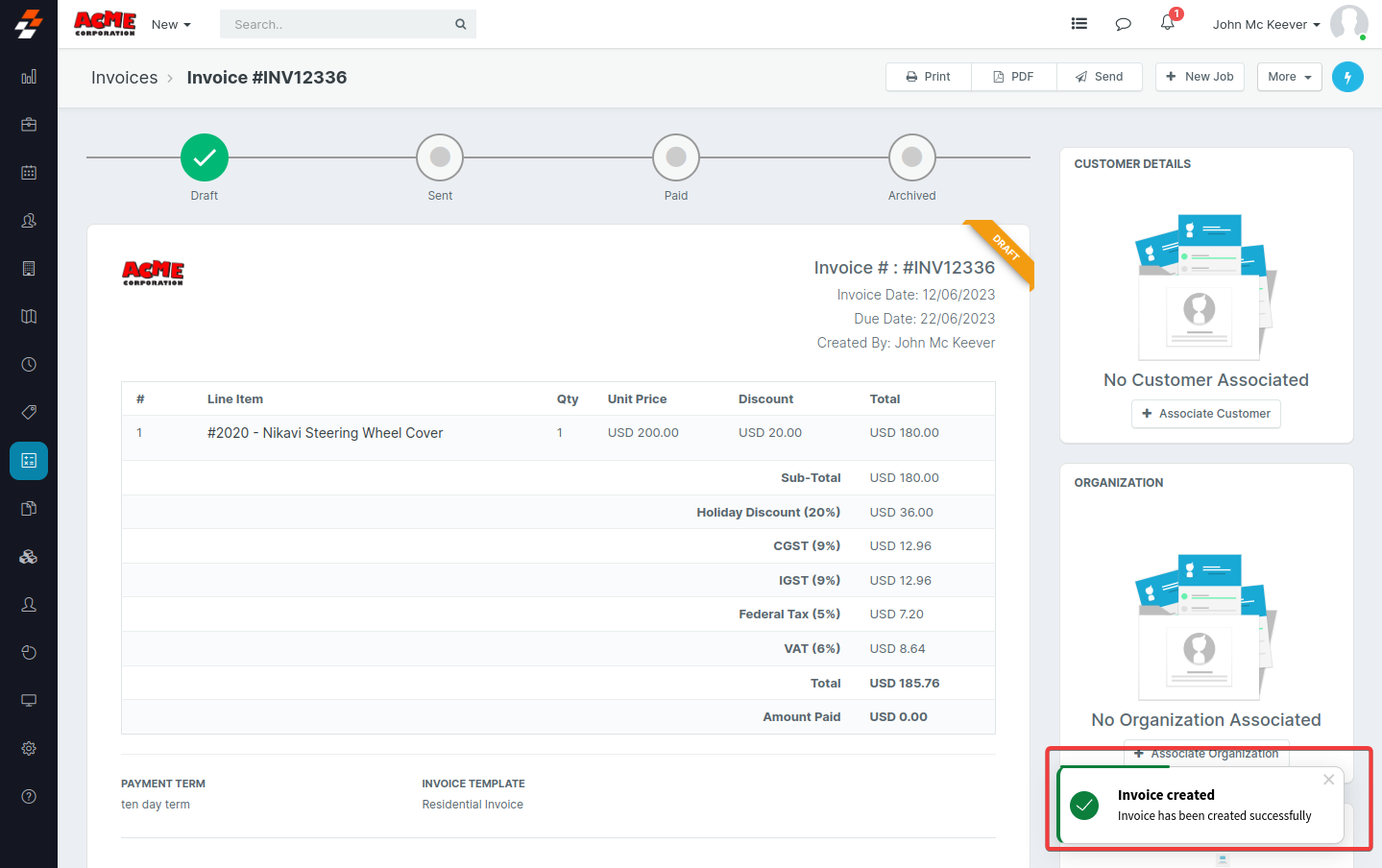This screenshot has height=868, width=1382.
Task: Click the chat messages icon
Action: click(1123, 24)
